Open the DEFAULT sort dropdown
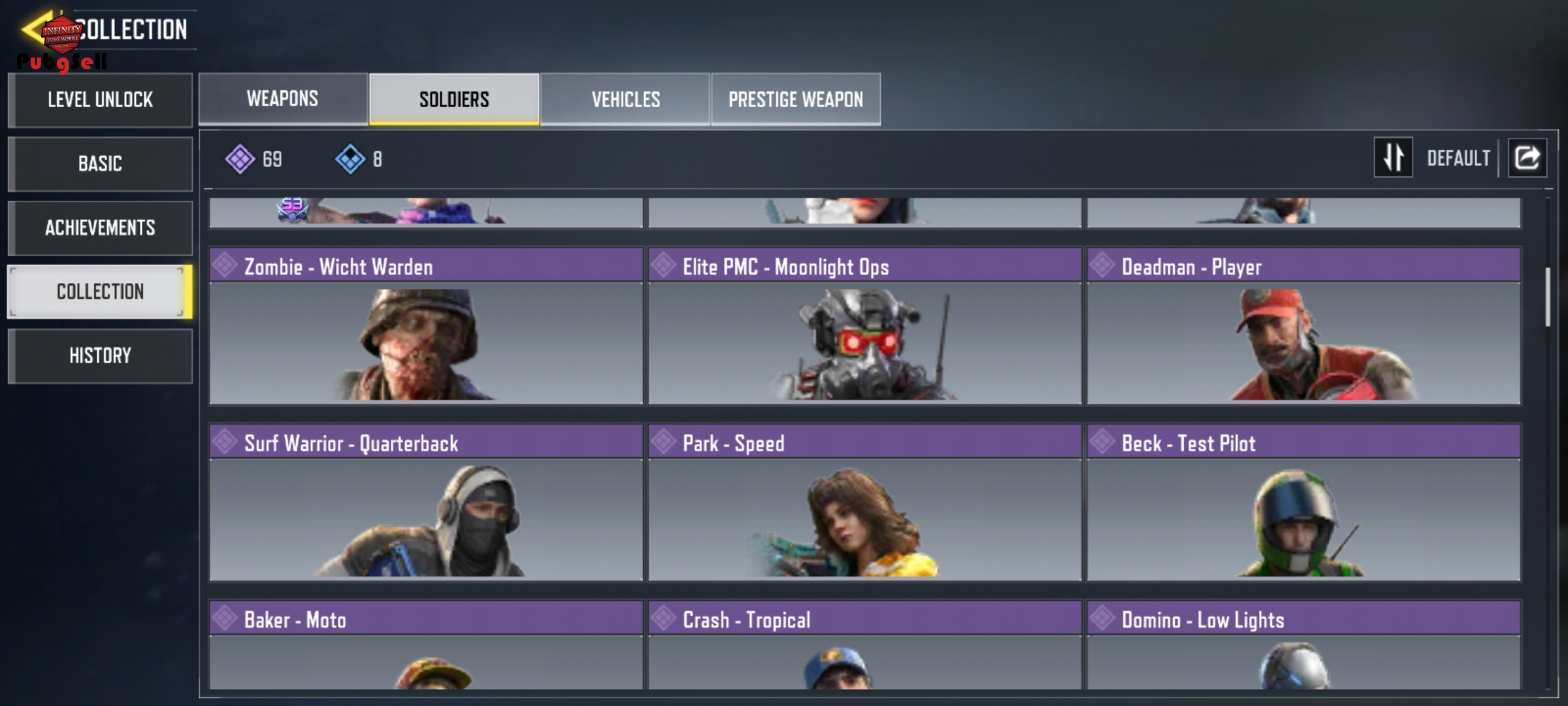 [x=1458, y=158]
